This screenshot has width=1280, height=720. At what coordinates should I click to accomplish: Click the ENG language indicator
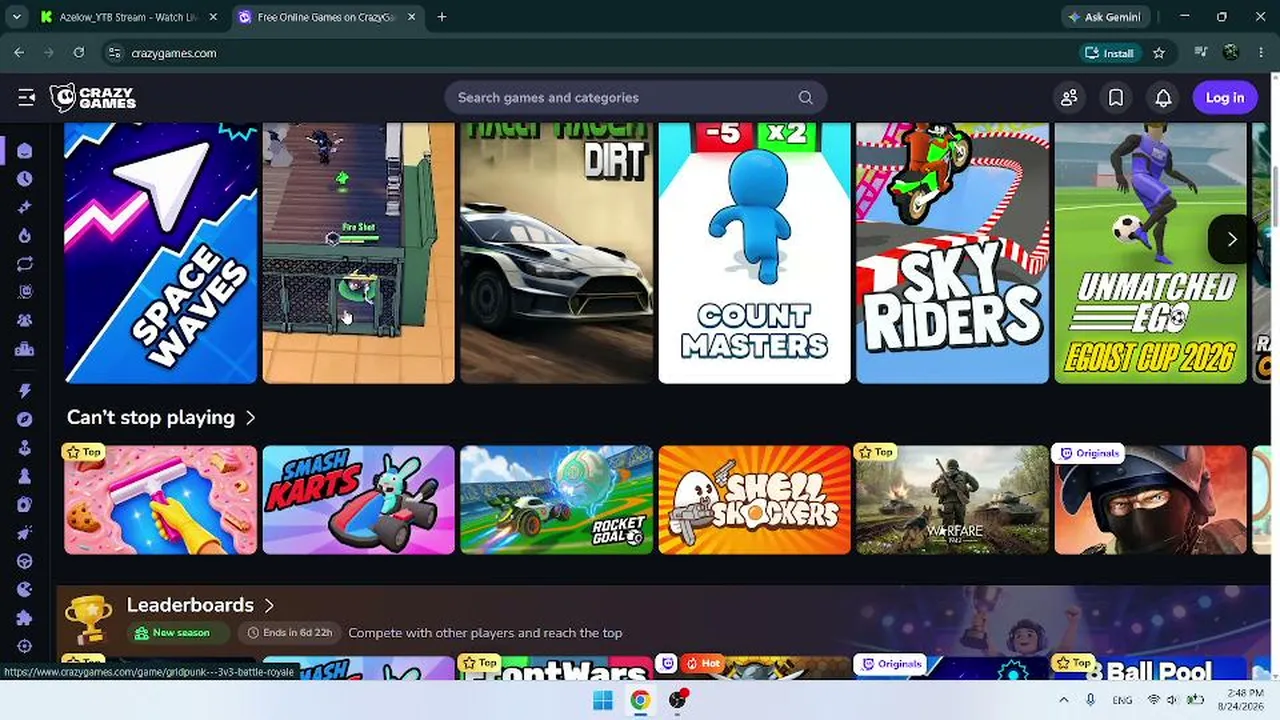[x=1122, y=700]
